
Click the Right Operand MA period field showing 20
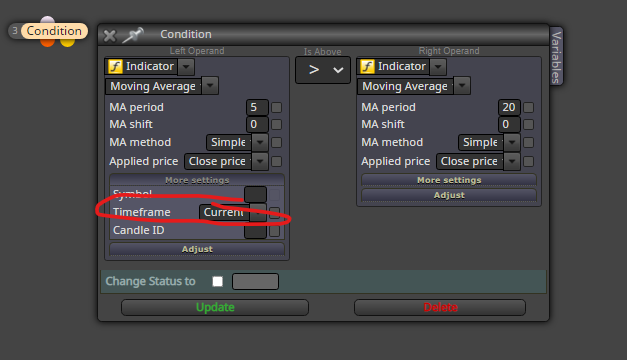[x=509, y=107]
